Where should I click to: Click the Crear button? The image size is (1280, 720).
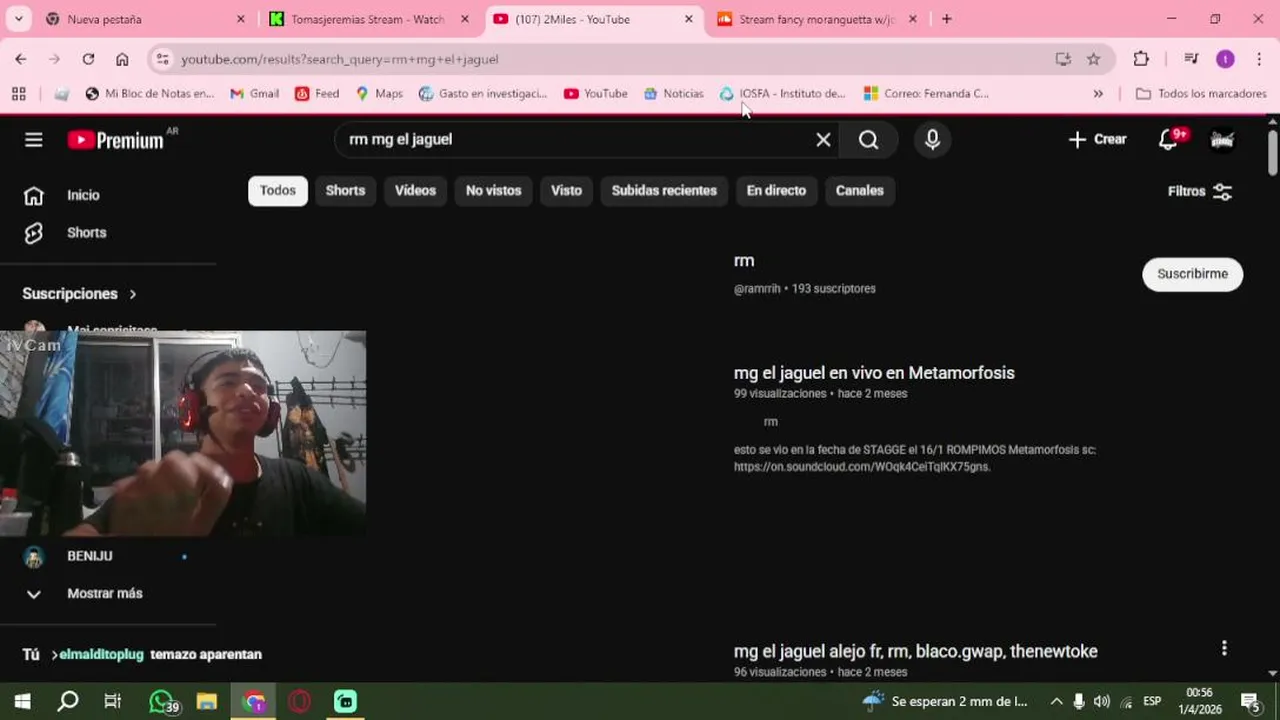point(1097,140)
